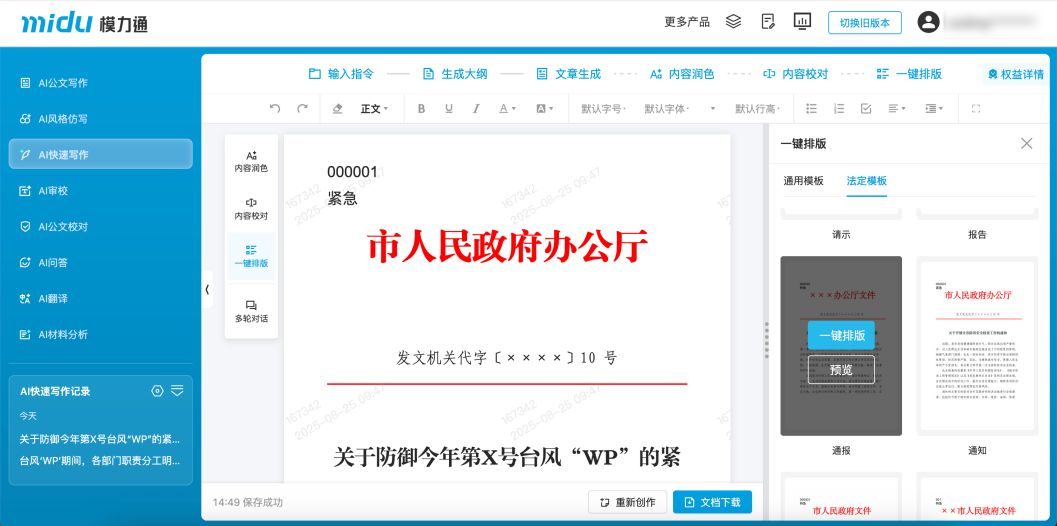Click 预览 on the 通报 template
The height and width of the screenshot is (526, 1057).
click(841, 370)
